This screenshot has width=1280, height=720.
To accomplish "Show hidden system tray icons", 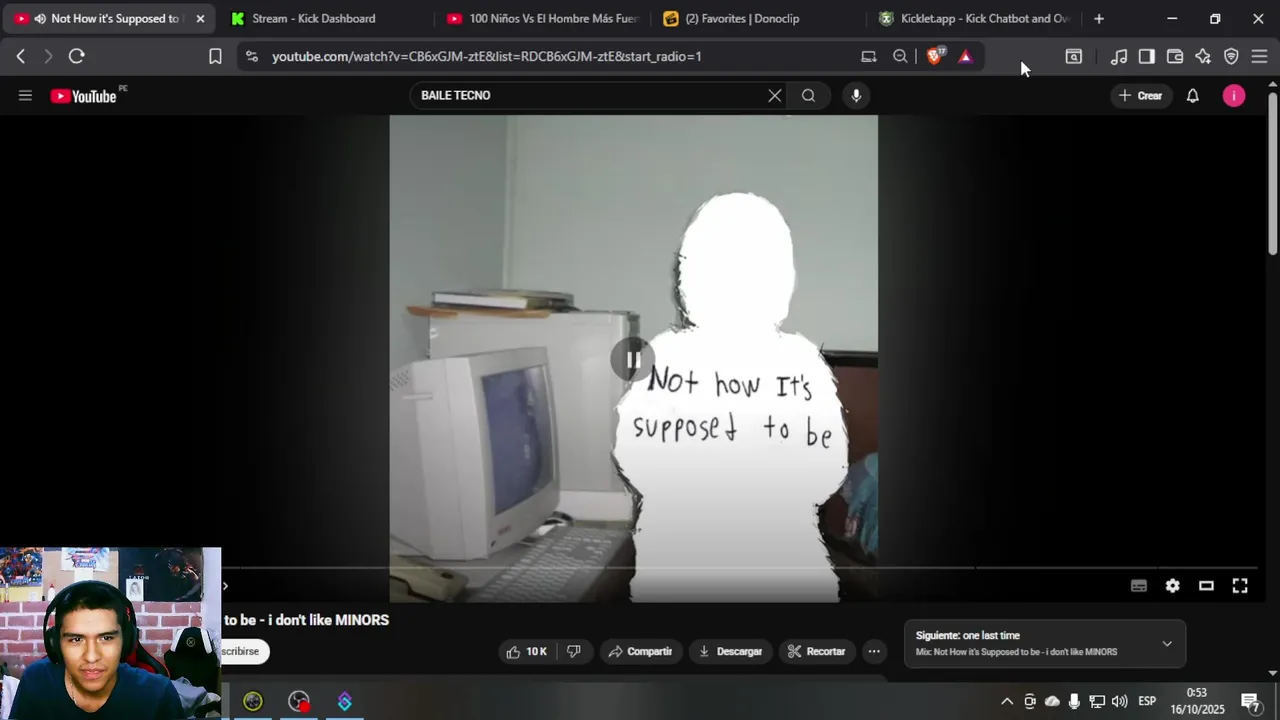I will [x=1007, y=701].
